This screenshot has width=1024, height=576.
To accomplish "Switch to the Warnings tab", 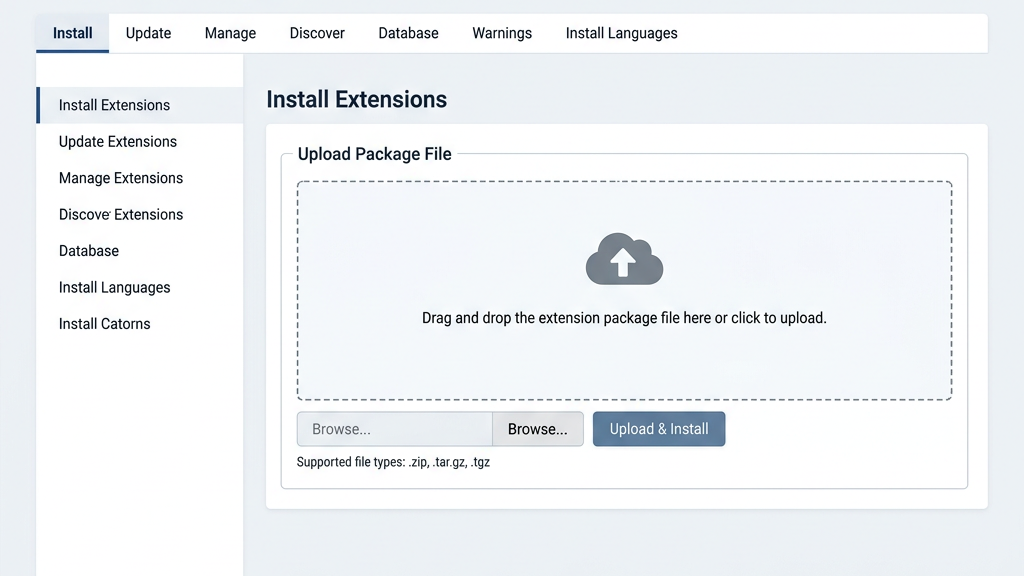I will pos(501,32).
